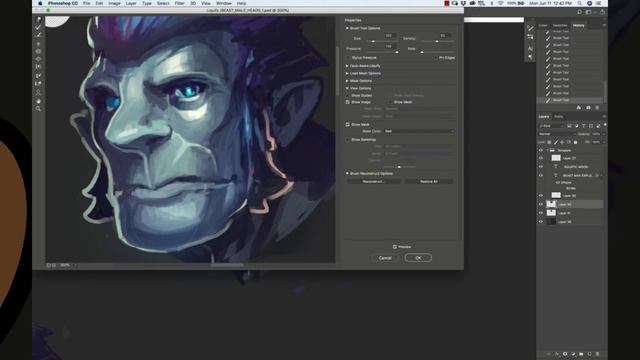The height and width of the screenshot is (360, 640).
Task: Adjust the brush Pressure slider
Action: [x=397, y=52]
